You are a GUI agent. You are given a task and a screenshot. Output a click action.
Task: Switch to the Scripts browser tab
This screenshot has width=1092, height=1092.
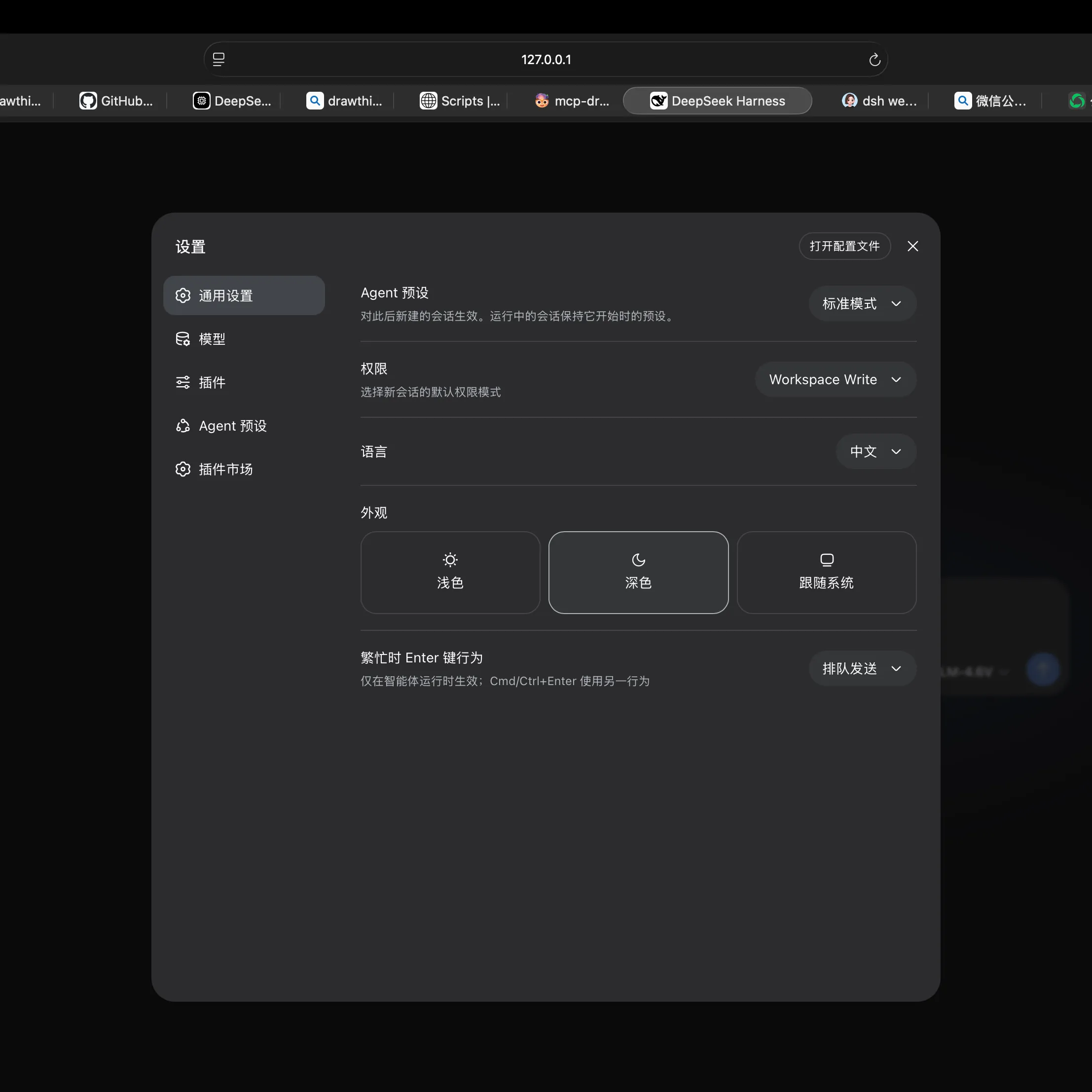tap(460, 101)
